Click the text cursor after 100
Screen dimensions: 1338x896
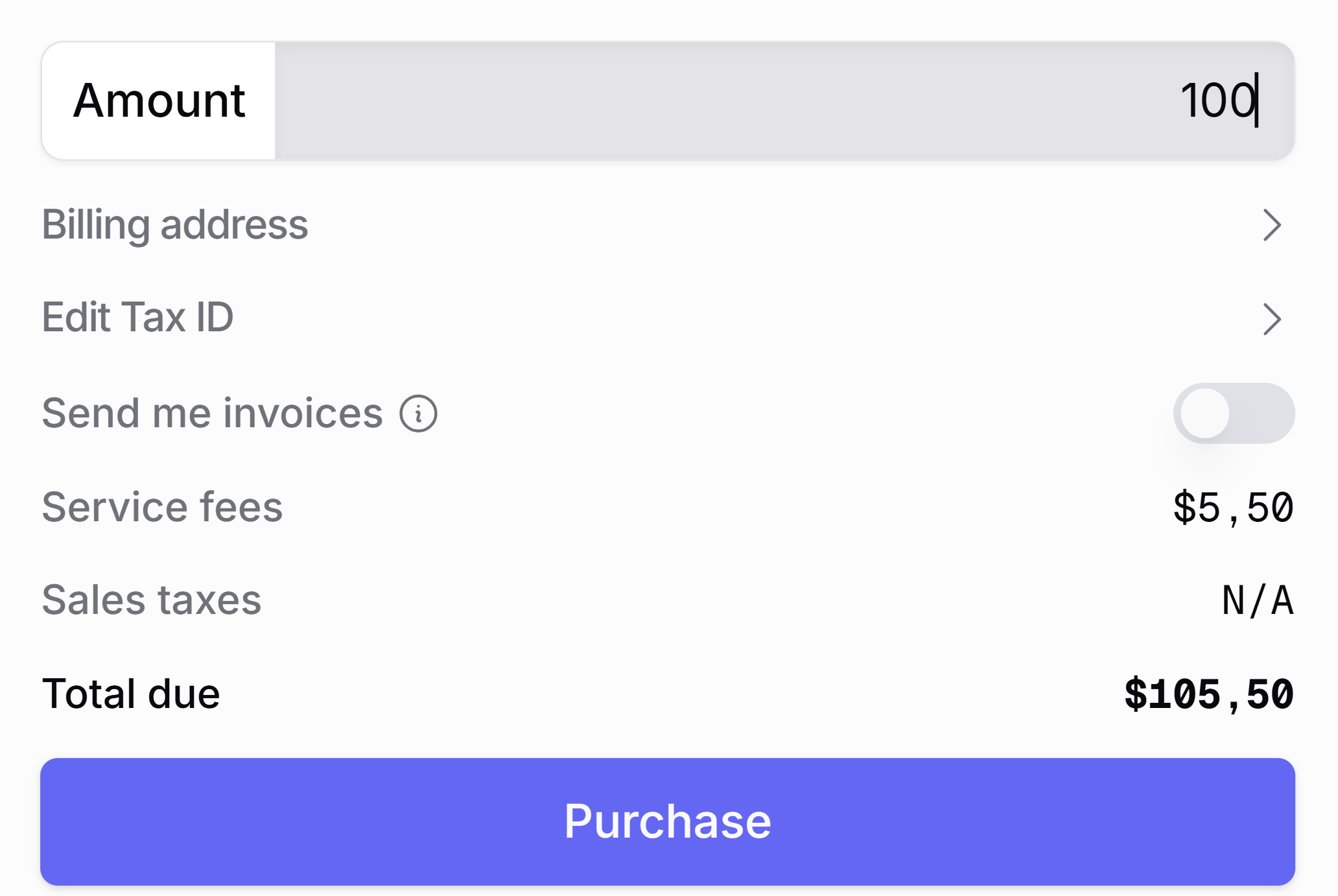(1258, 100)
